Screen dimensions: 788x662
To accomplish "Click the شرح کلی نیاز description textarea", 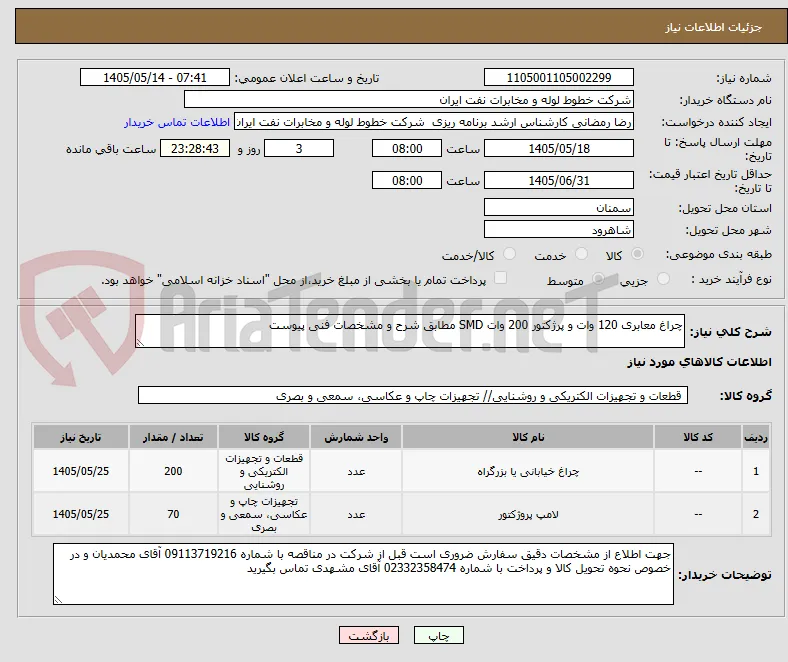I will click(x=410, y=331).
